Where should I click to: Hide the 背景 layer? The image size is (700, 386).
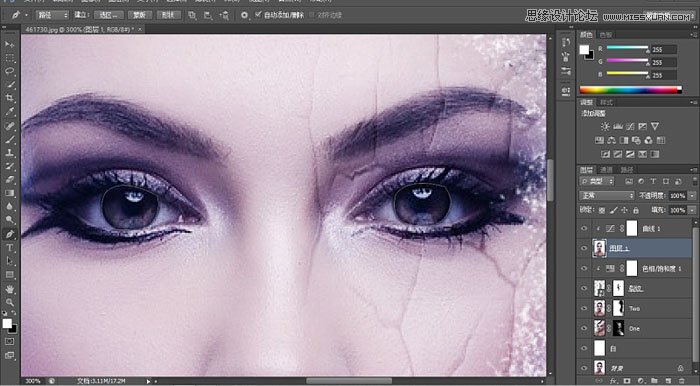point(584,368)
